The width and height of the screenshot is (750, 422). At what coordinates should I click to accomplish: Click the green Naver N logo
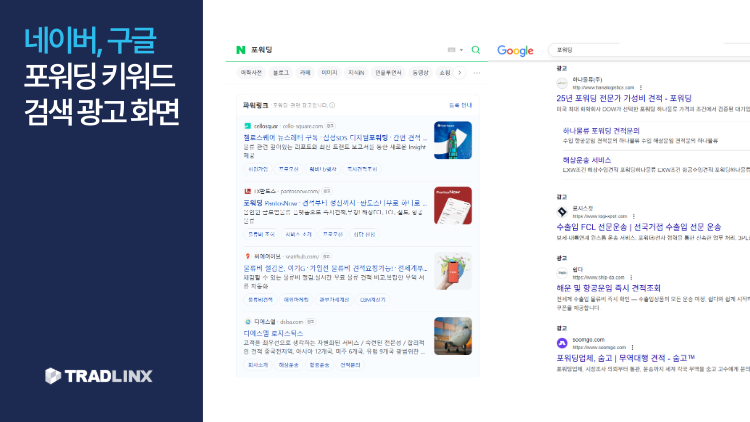pos(241,50)
